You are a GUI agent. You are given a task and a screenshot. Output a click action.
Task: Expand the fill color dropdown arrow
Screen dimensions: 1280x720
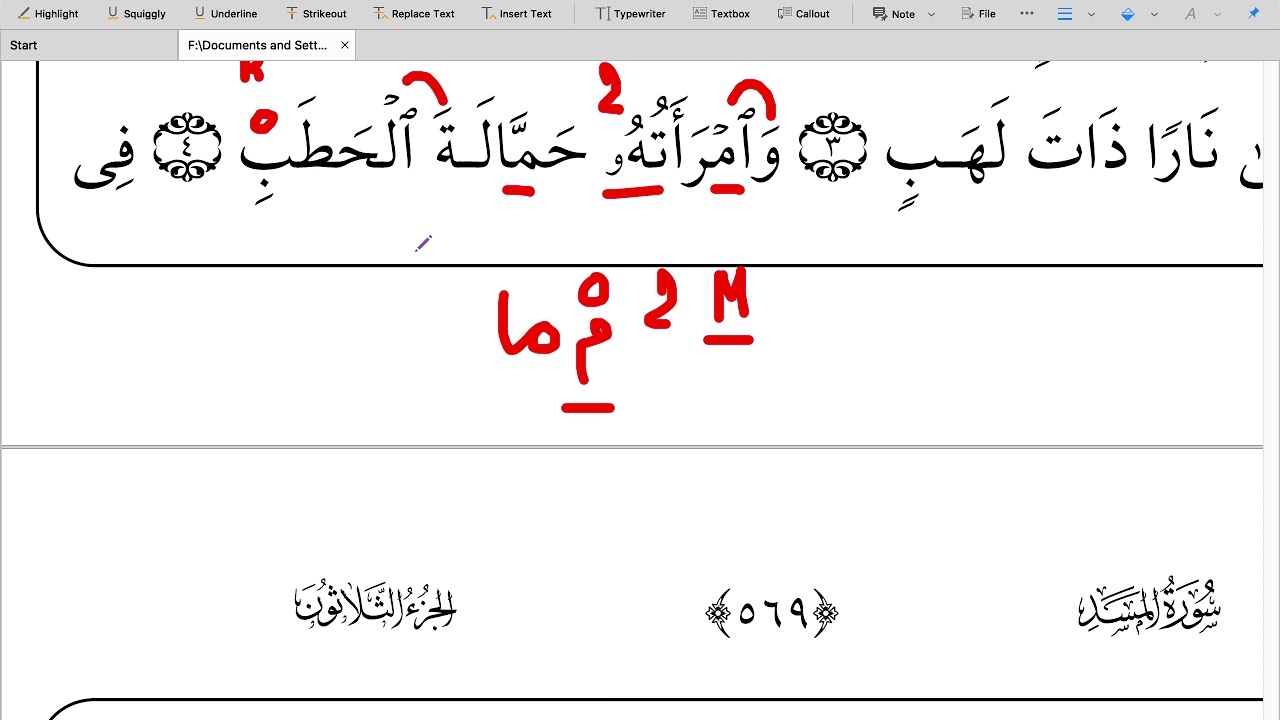pyautogui.click(x=1154, y=14)
